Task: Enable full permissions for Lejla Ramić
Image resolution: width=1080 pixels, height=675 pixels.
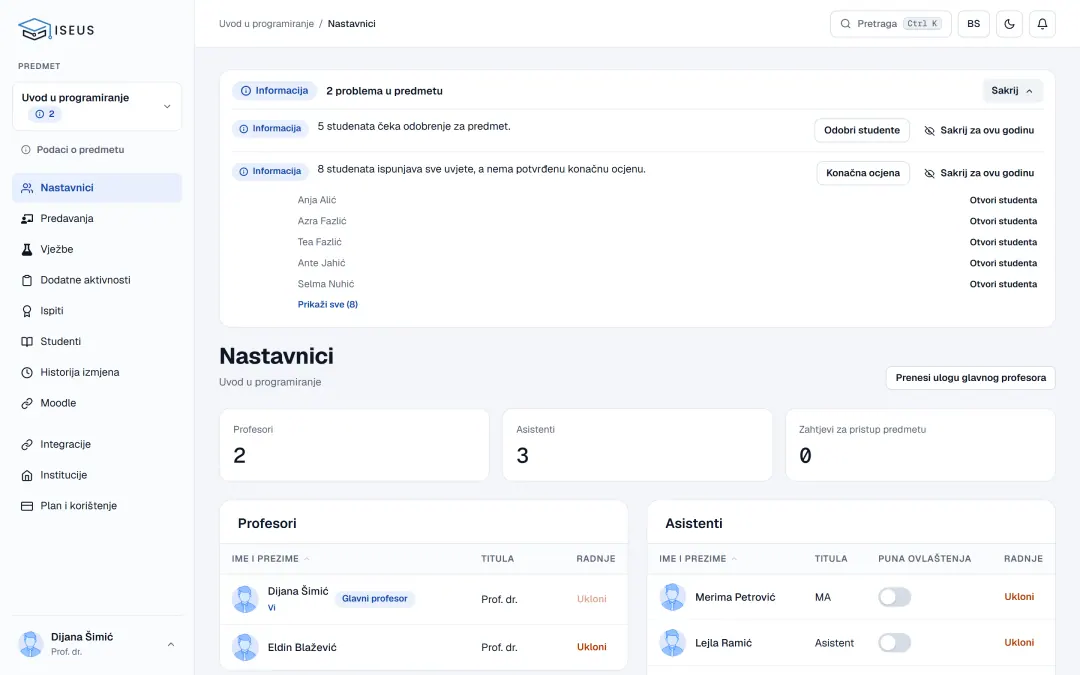Action: point(894,643)
